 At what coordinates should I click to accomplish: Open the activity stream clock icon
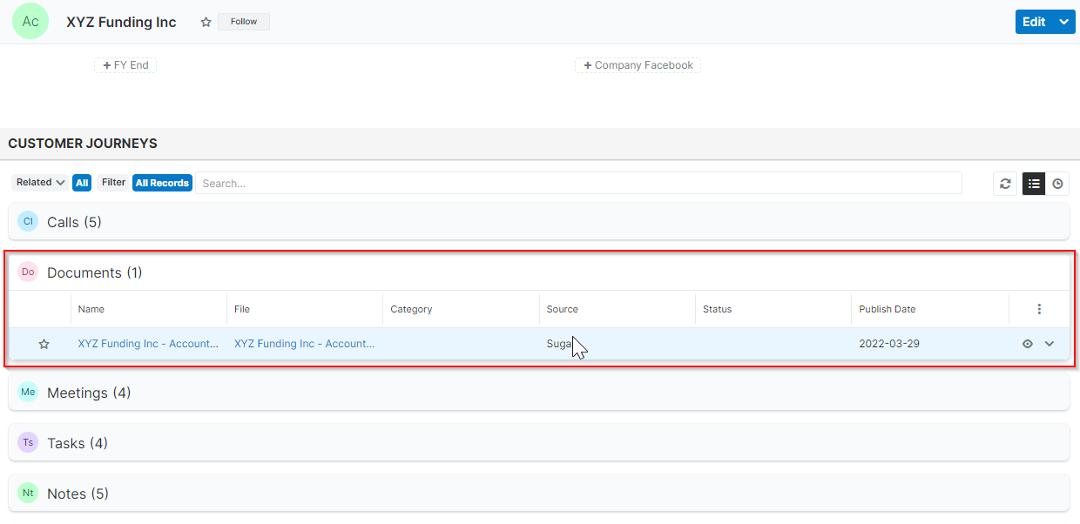click(x=1058, y=184)
